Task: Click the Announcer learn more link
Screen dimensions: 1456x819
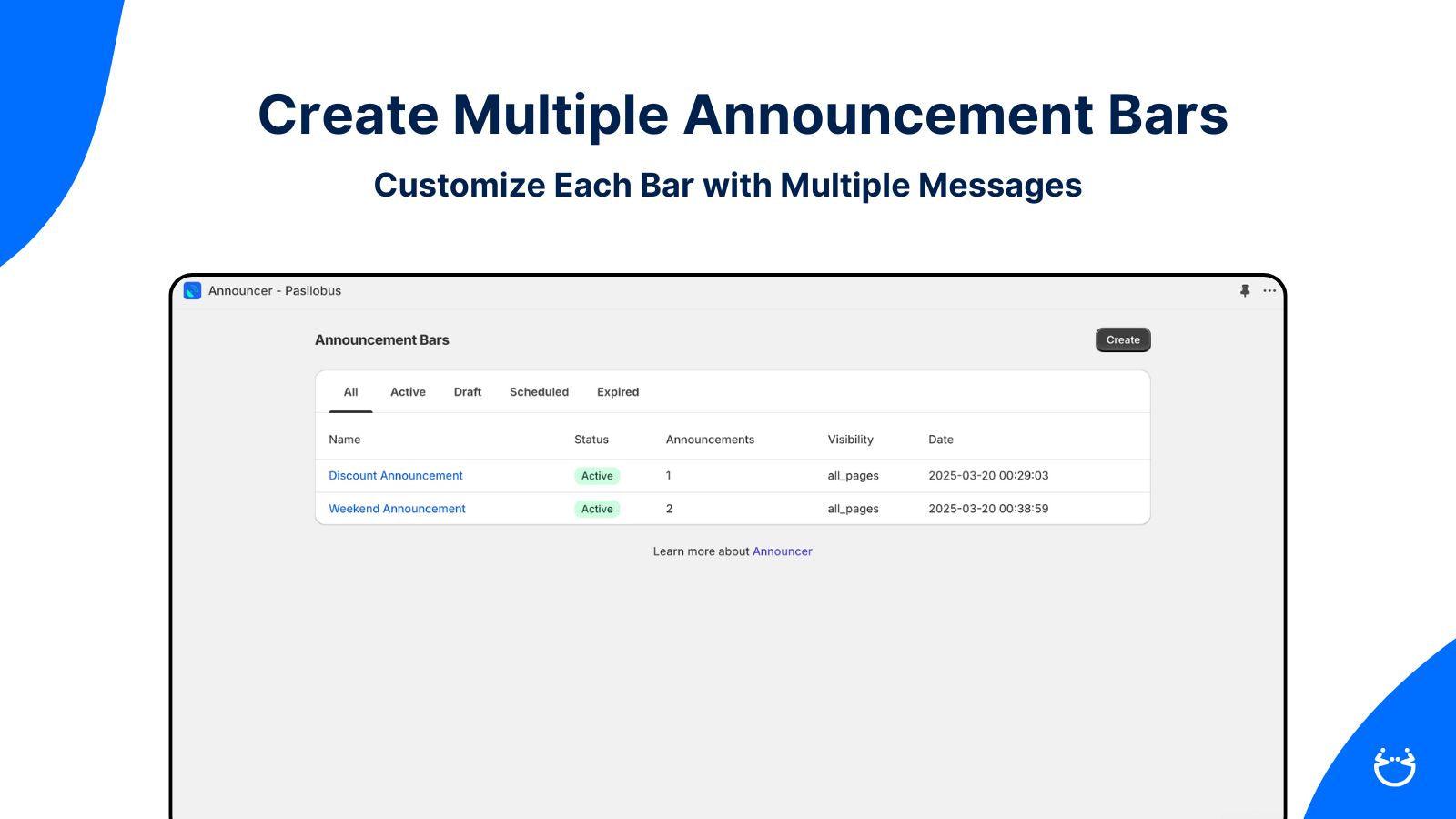Action: (x=782, y=551)
